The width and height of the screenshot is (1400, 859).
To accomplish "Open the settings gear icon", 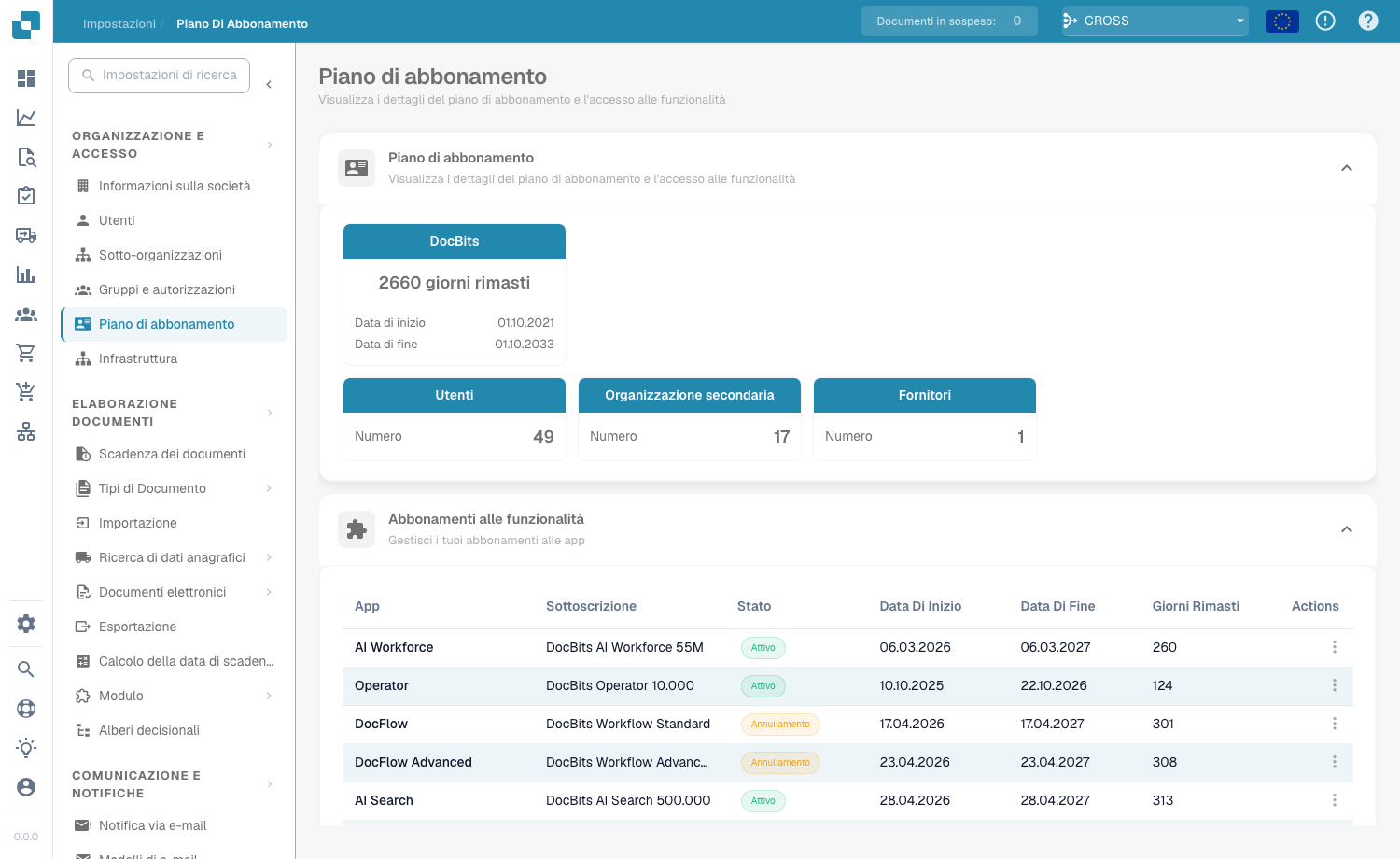I will [x=26, y=624].
